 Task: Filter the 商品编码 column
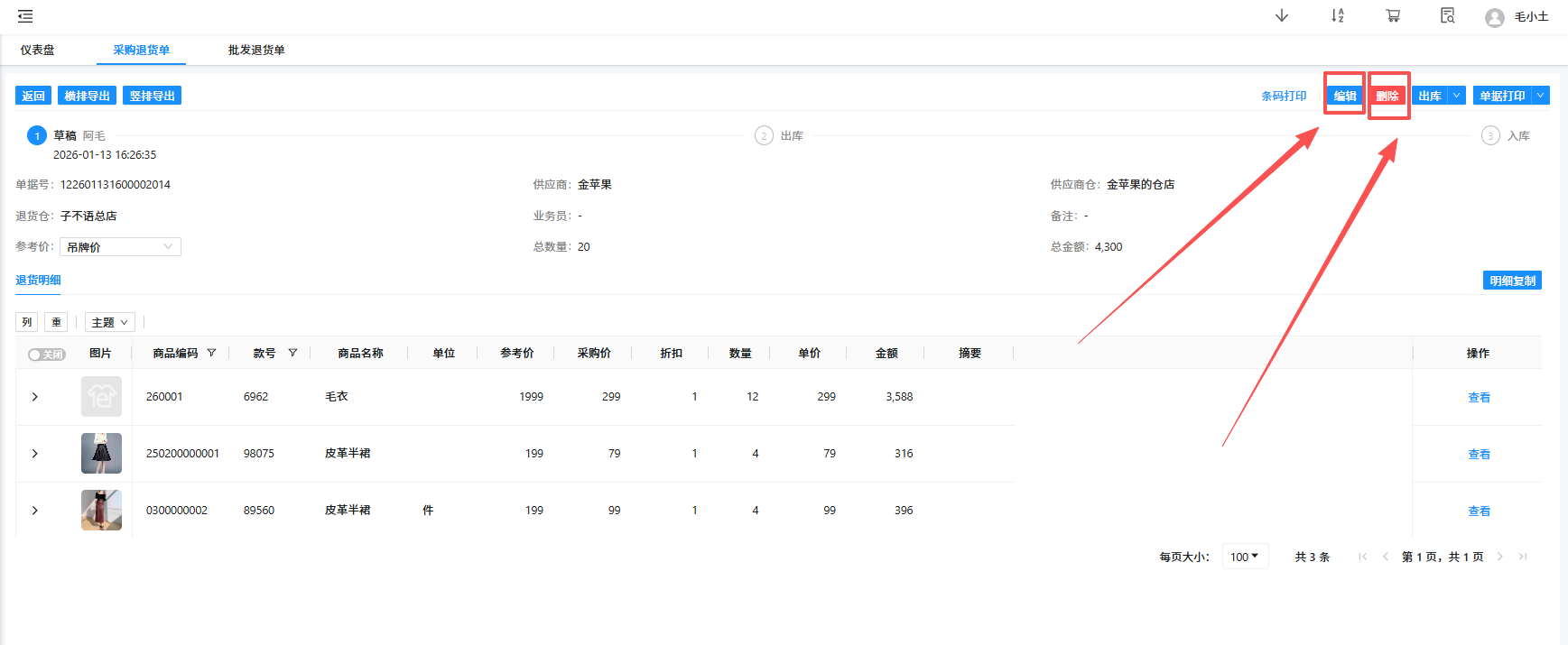point(211,353)
